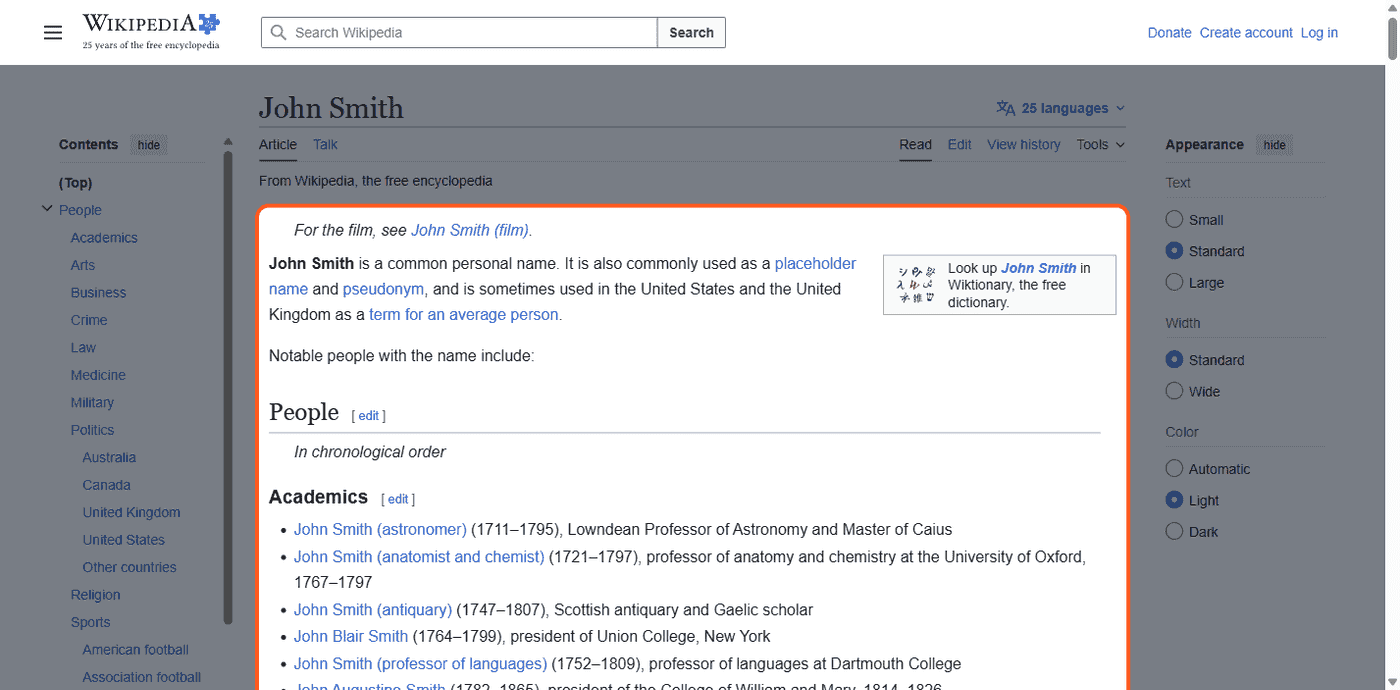Jump to Medicine in Contents
The width and height of the screenshot is (1400, 690).
pos(98,375)
